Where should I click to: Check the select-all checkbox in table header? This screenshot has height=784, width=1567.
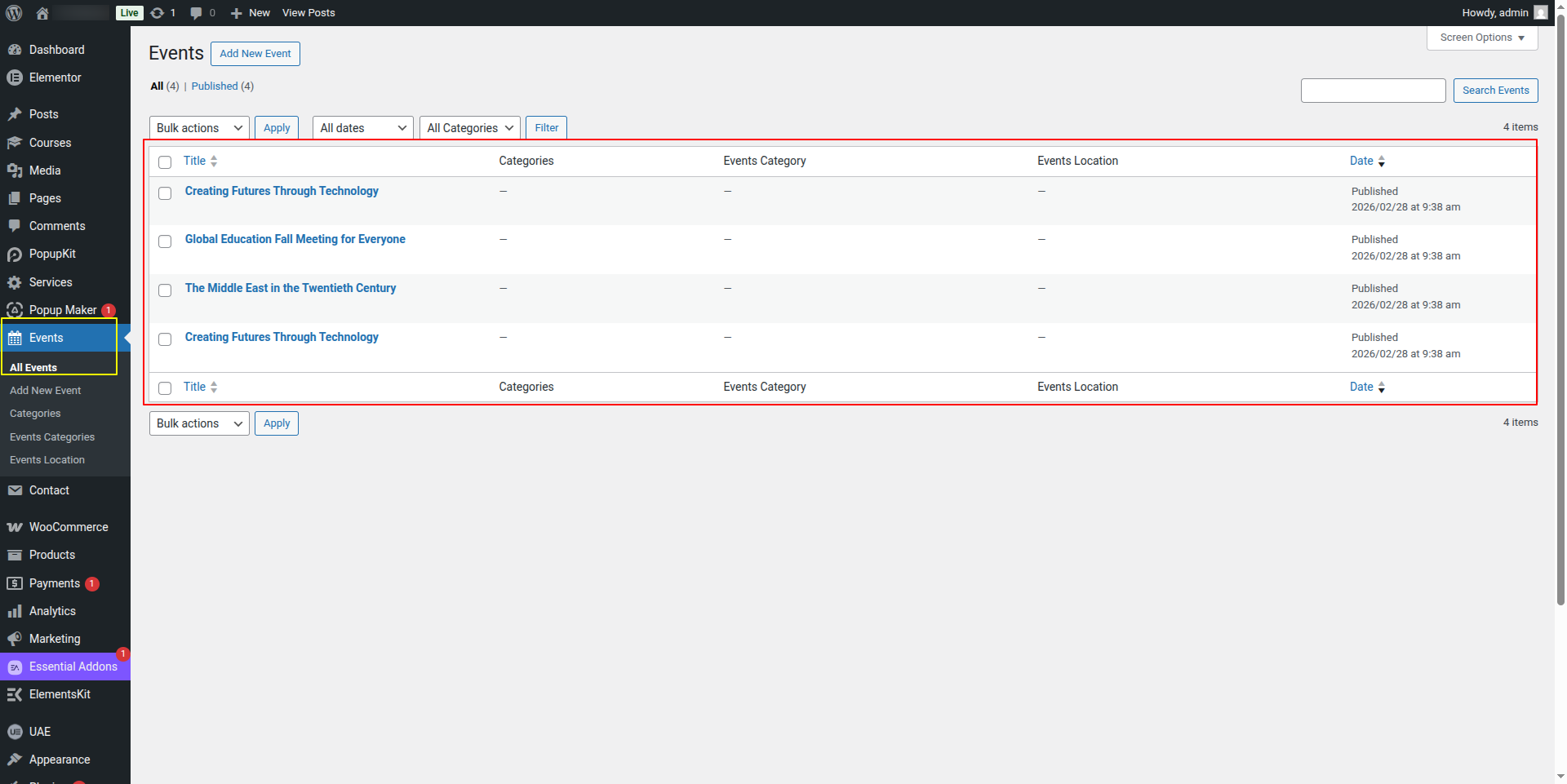coord(165,162)
